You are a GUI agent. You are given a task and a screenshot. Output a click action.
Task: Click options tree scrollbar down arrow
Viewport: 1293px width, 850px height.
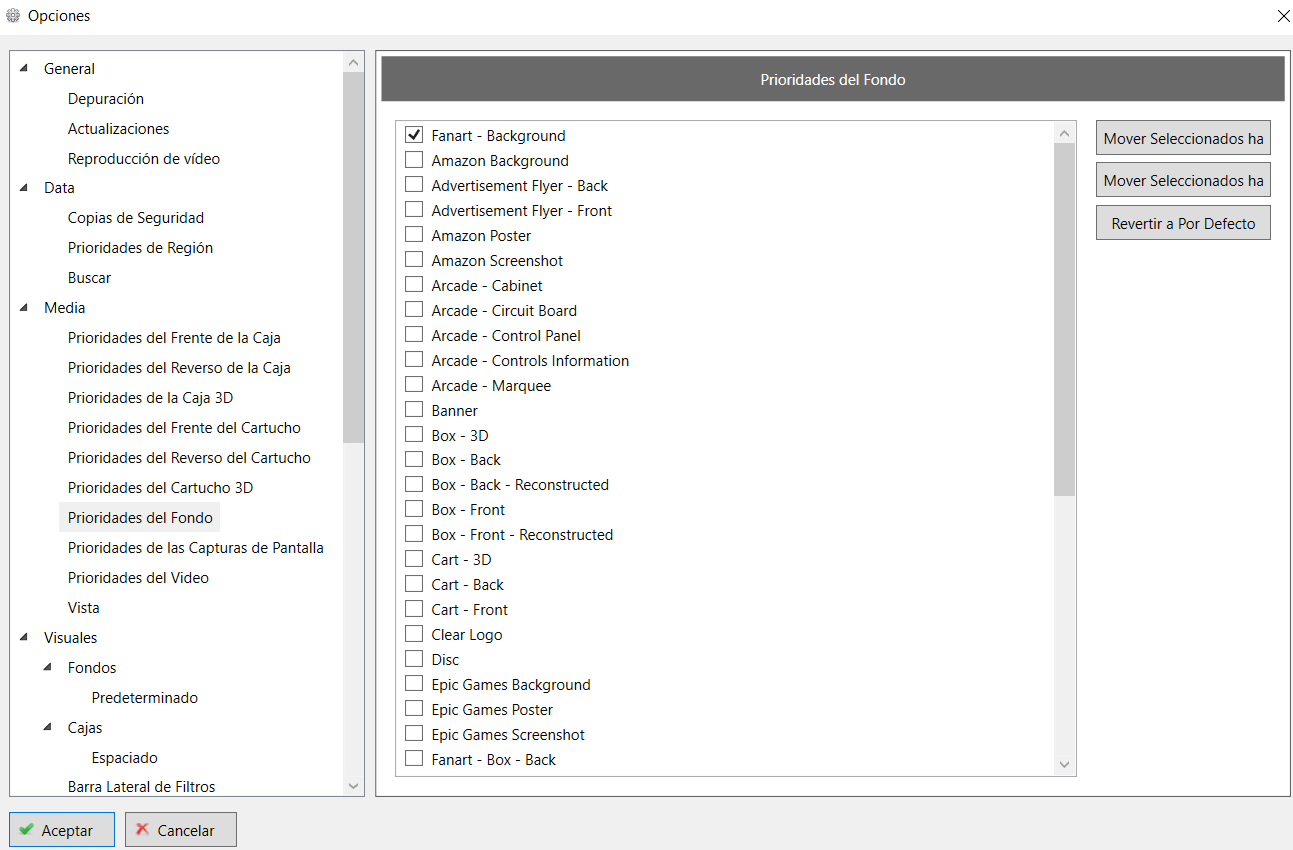(353, 786)
